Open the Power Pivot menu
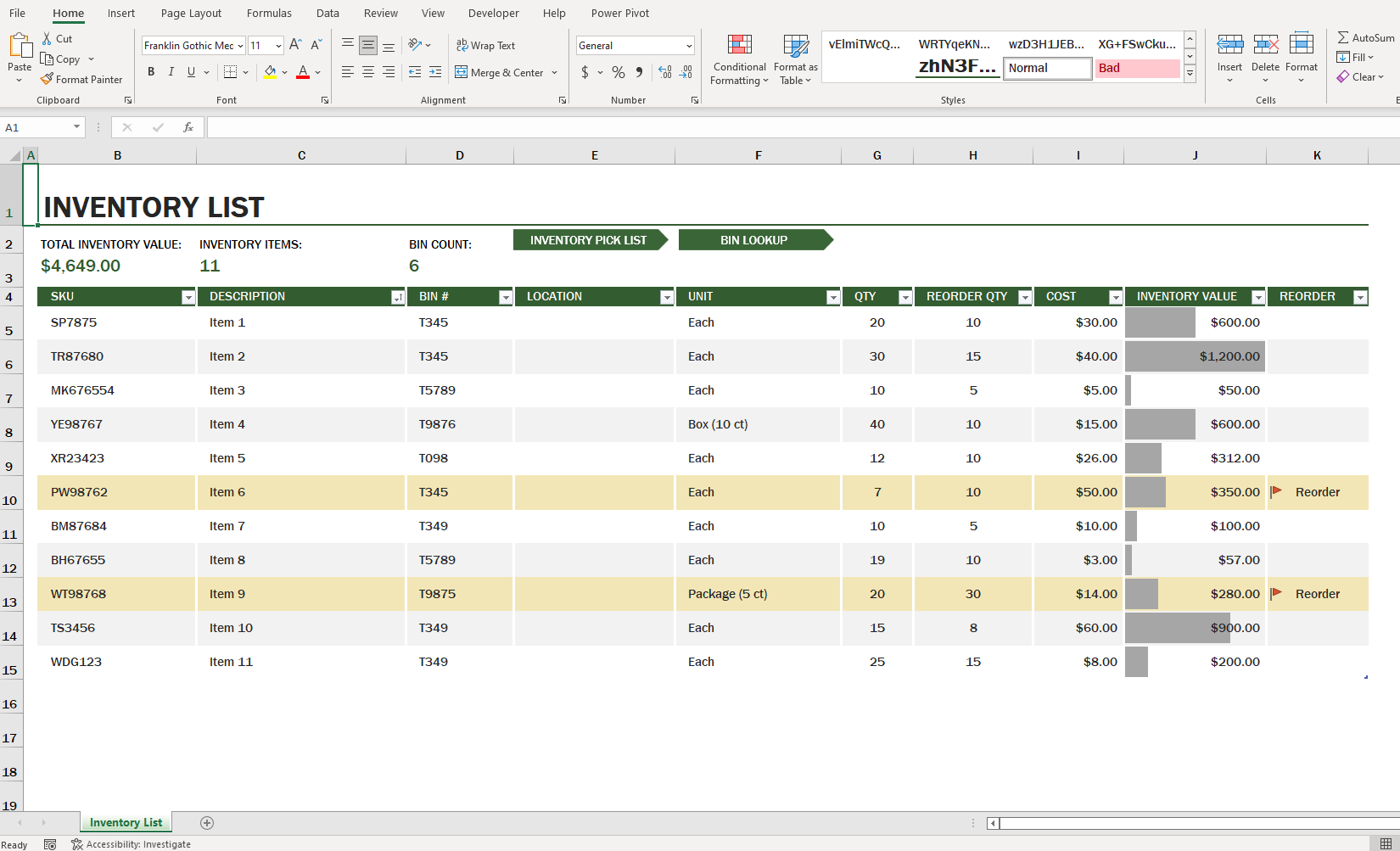 point(619,13)
